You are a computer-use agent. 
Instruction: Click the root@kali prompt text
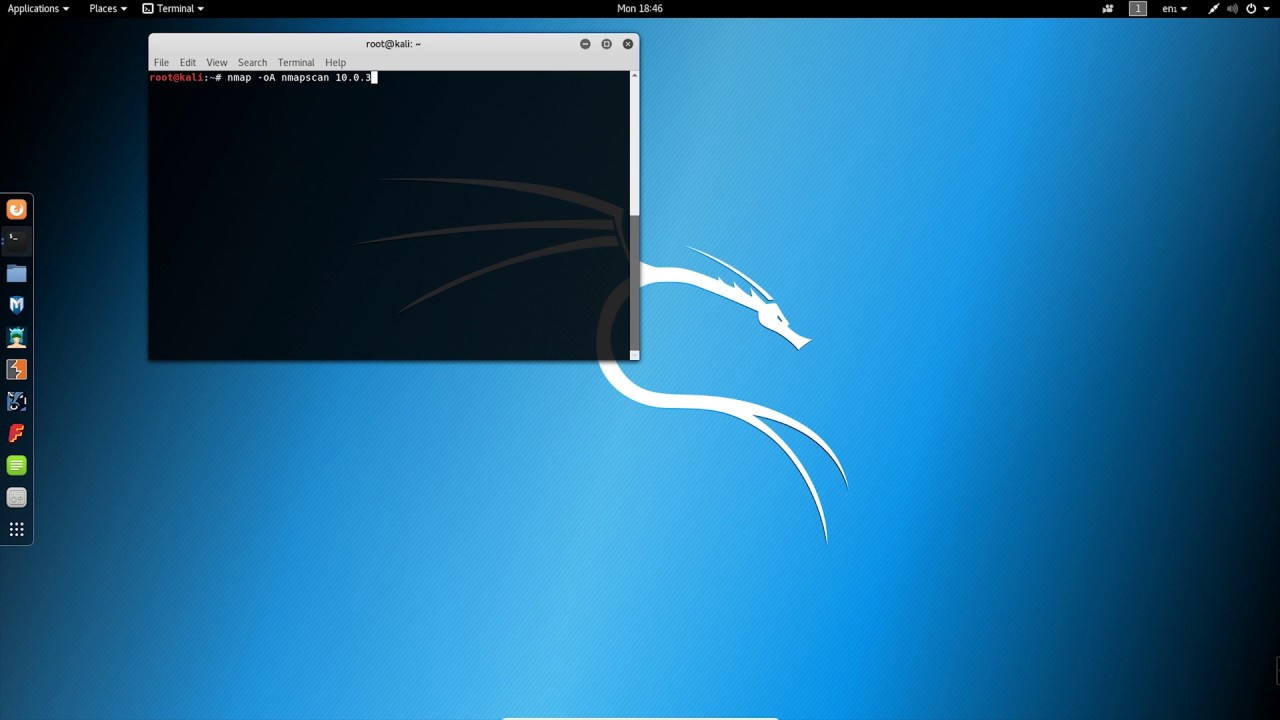click(177, 77)
